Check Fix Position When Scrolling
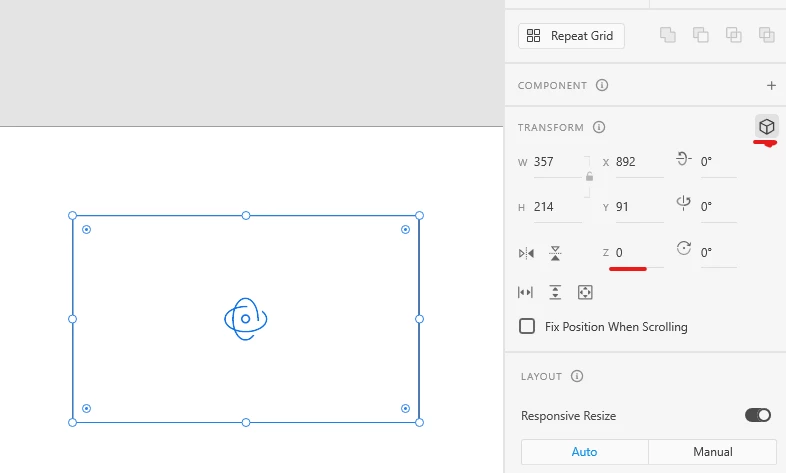Viewport: 786px width, 473px height. pyautogui.click(x=527, y=326)
